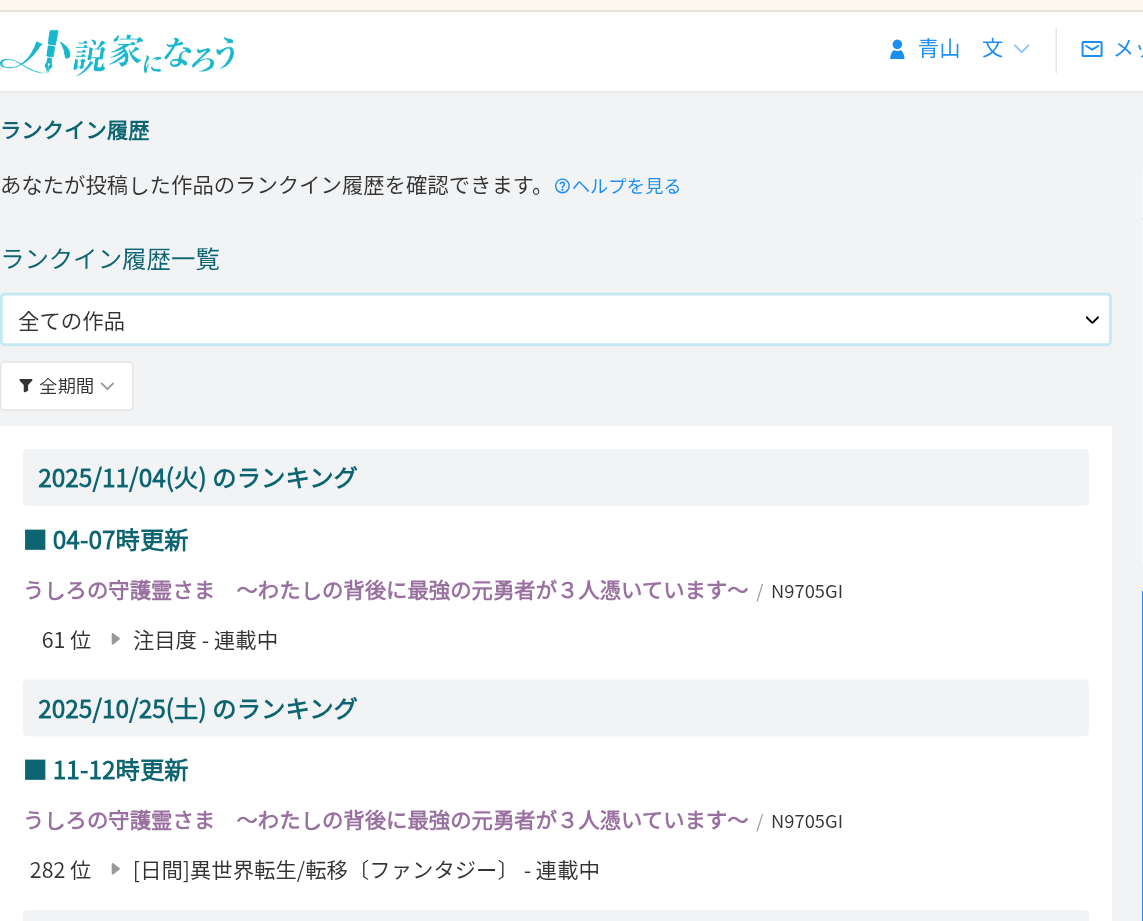Open novel title link under 2025/10/25 ranking
1143x921 pixels.
pyautogui.click(x=385, y=821)
